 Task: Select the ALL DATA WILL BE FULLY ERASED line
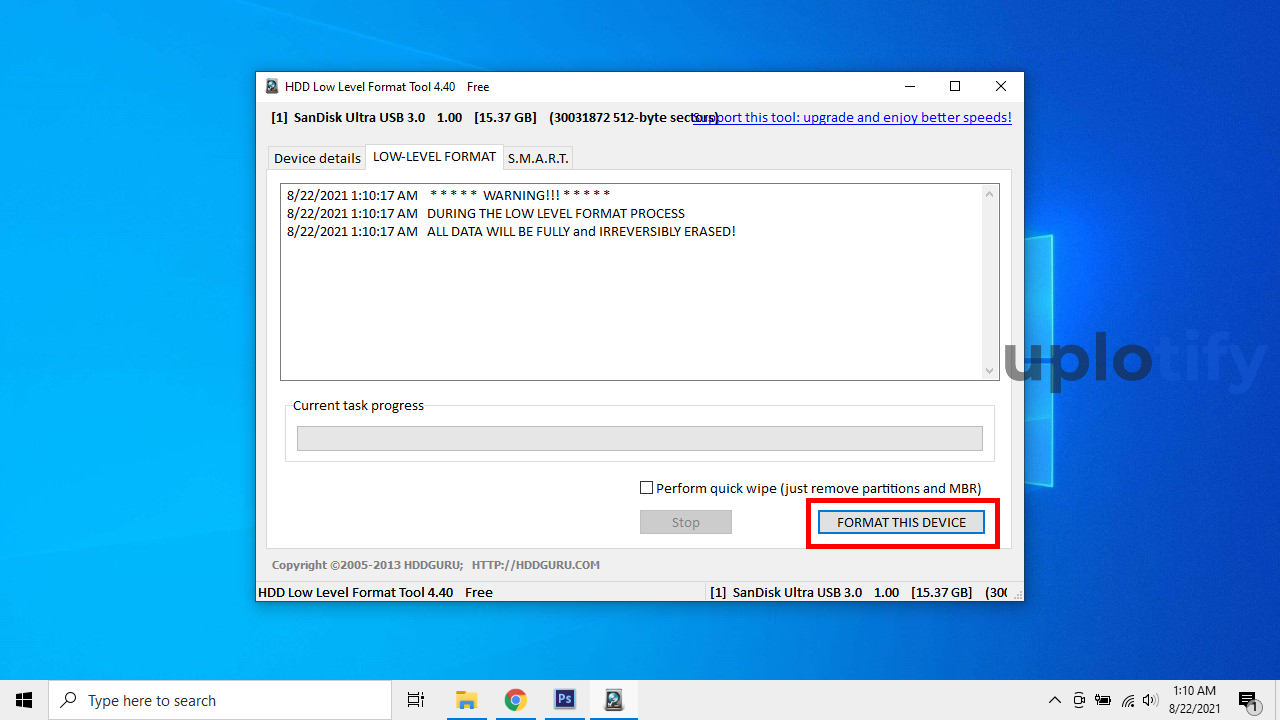coord(511,231)
